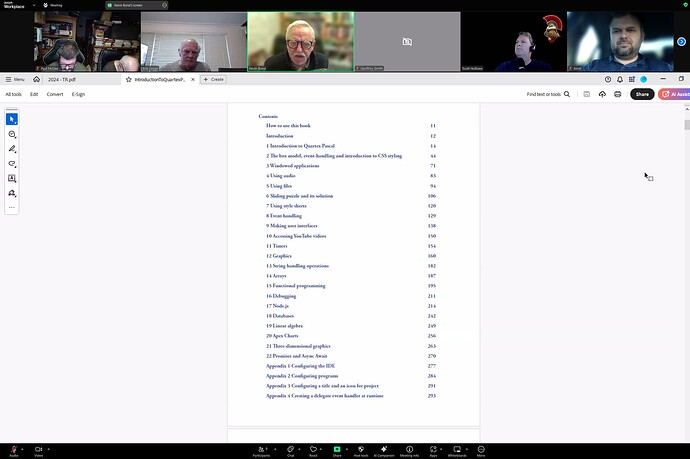The height and width of the screenshot is (459, 690).
Task: Open Zoom Participants panel
Action: (262, 451)
